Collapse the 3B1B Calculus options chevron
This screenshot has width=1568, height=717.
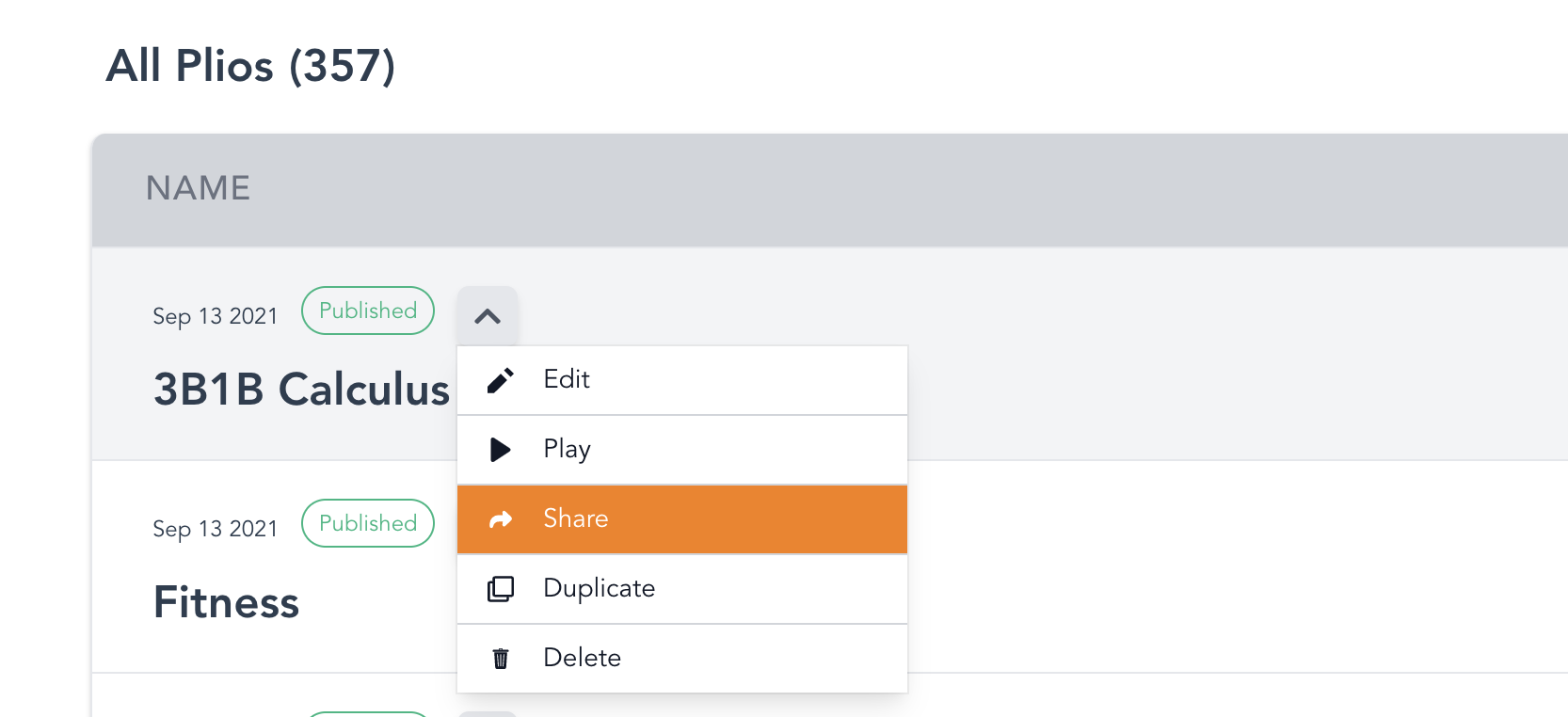coord(488,317)
